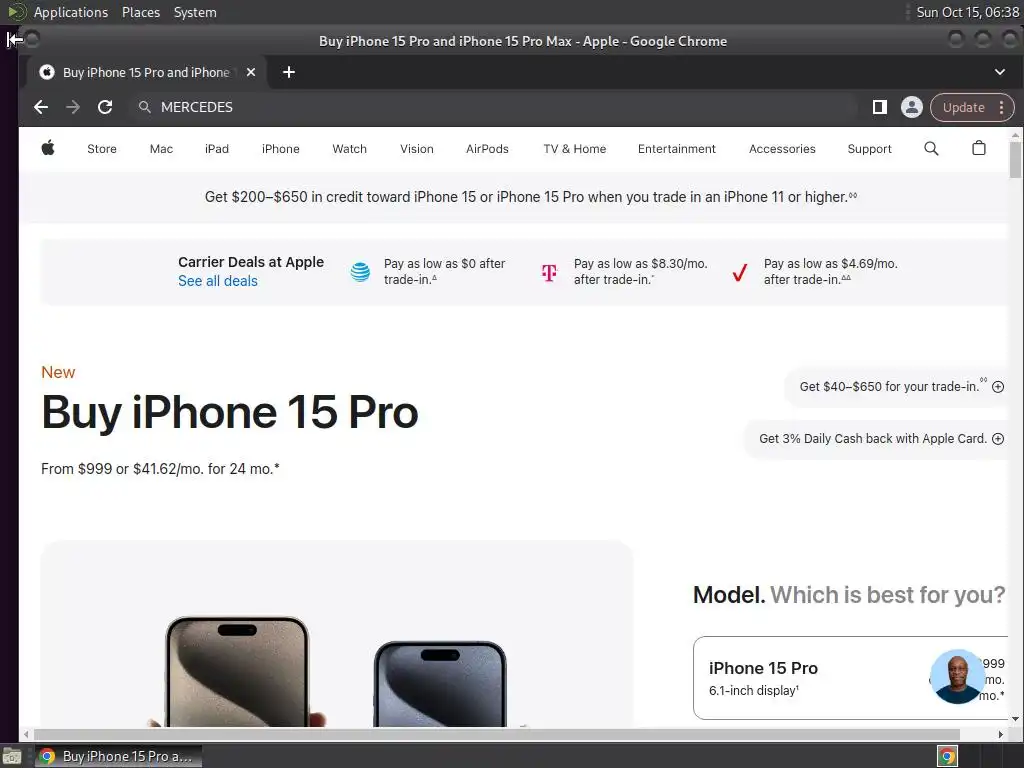Open the iPad menu

click(217, 149)
